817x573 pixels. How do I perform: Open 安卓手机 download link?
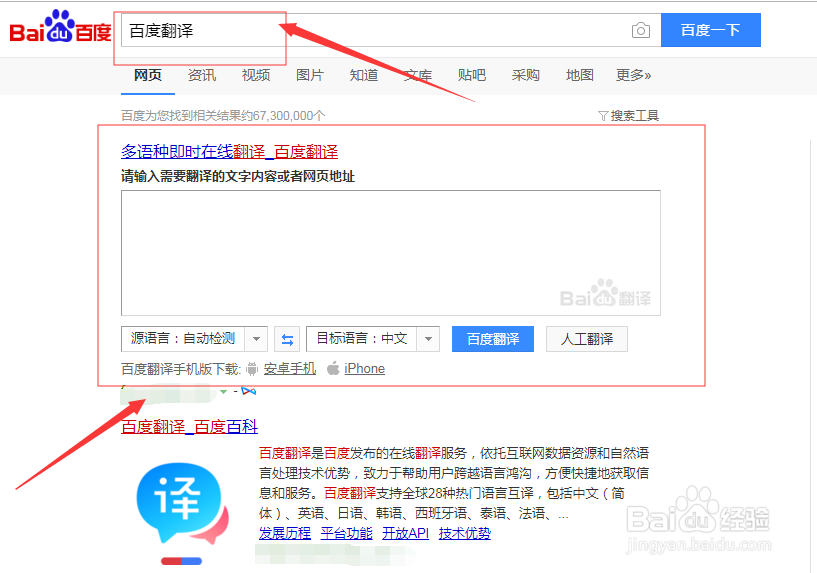(290, 369)
